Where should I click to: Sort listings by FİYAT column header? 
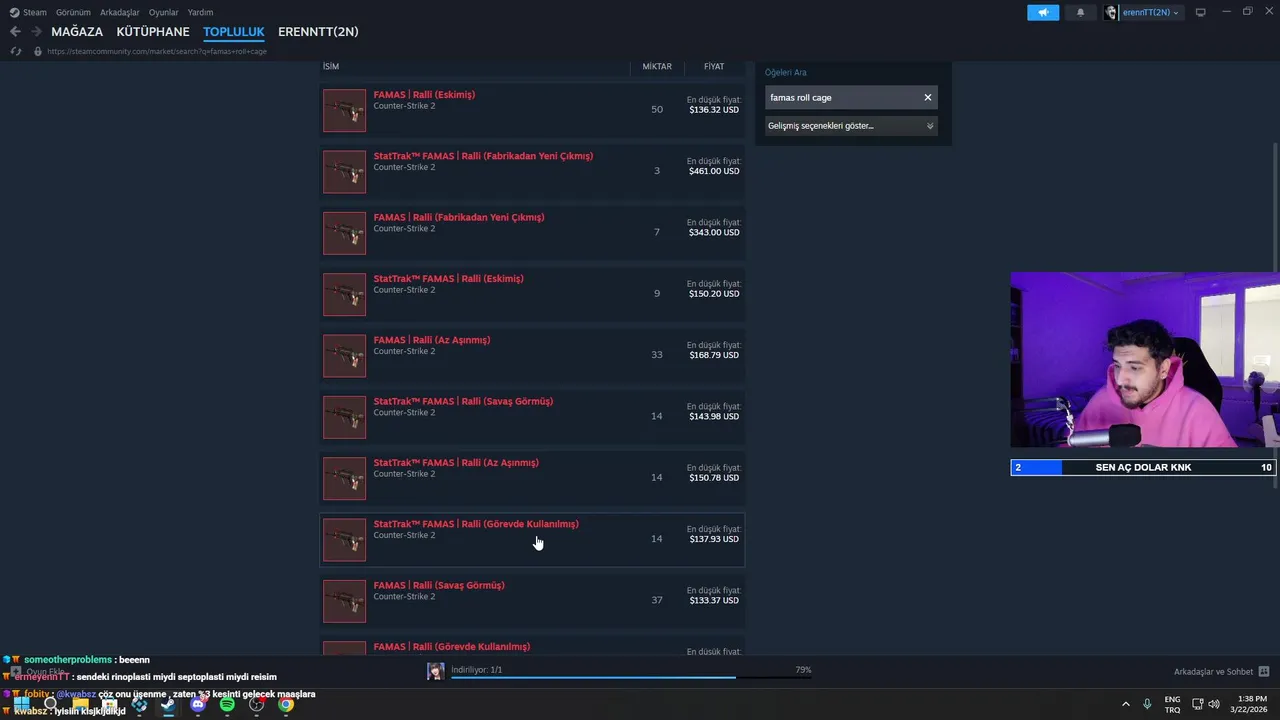pyautogui.click(x=714, y=66)
